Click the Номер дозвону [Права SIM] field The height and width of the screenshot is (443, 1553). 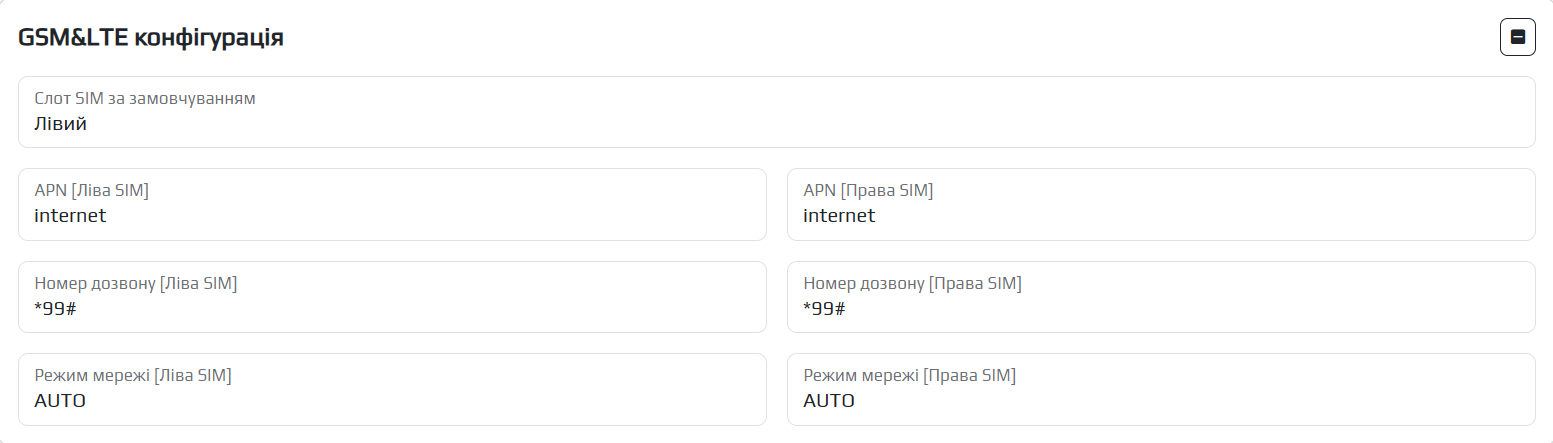pos(1160,297)
